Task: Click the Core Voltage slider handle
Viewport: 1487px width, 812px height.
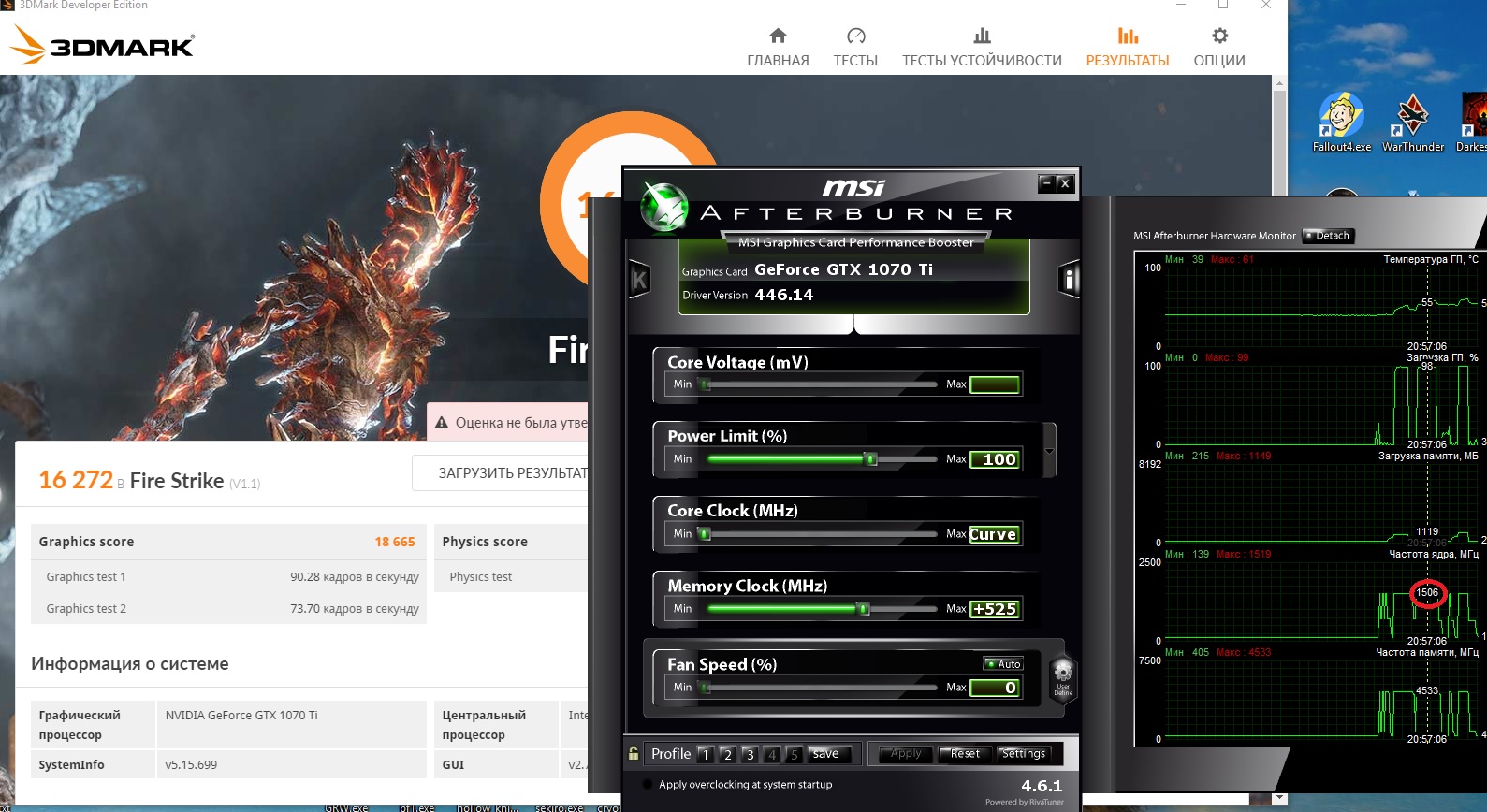Action: (705, 384)
